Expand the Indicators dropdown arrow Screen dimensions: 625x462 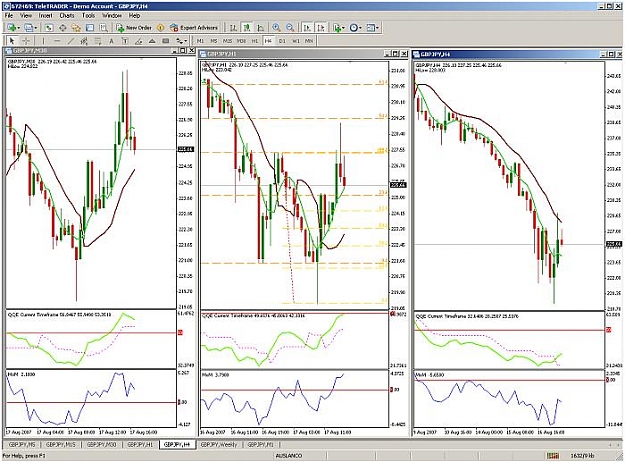344,28
